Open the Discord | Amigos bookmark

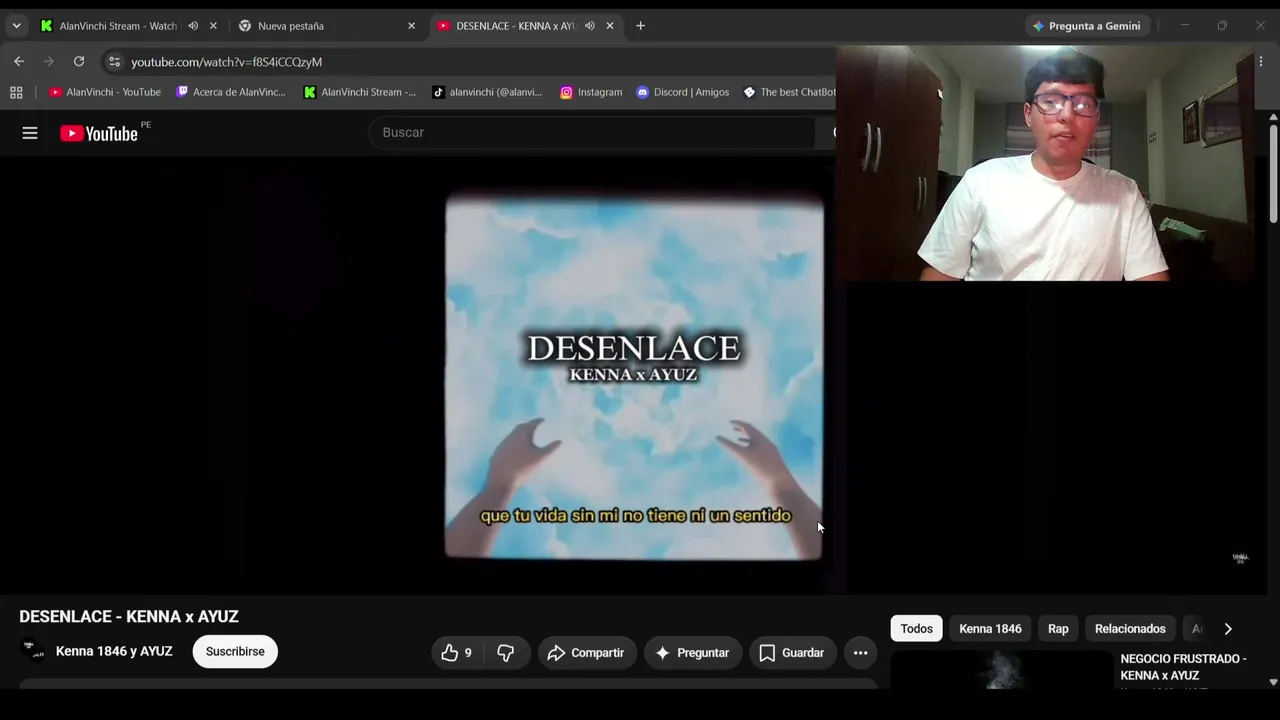(683, 92)
